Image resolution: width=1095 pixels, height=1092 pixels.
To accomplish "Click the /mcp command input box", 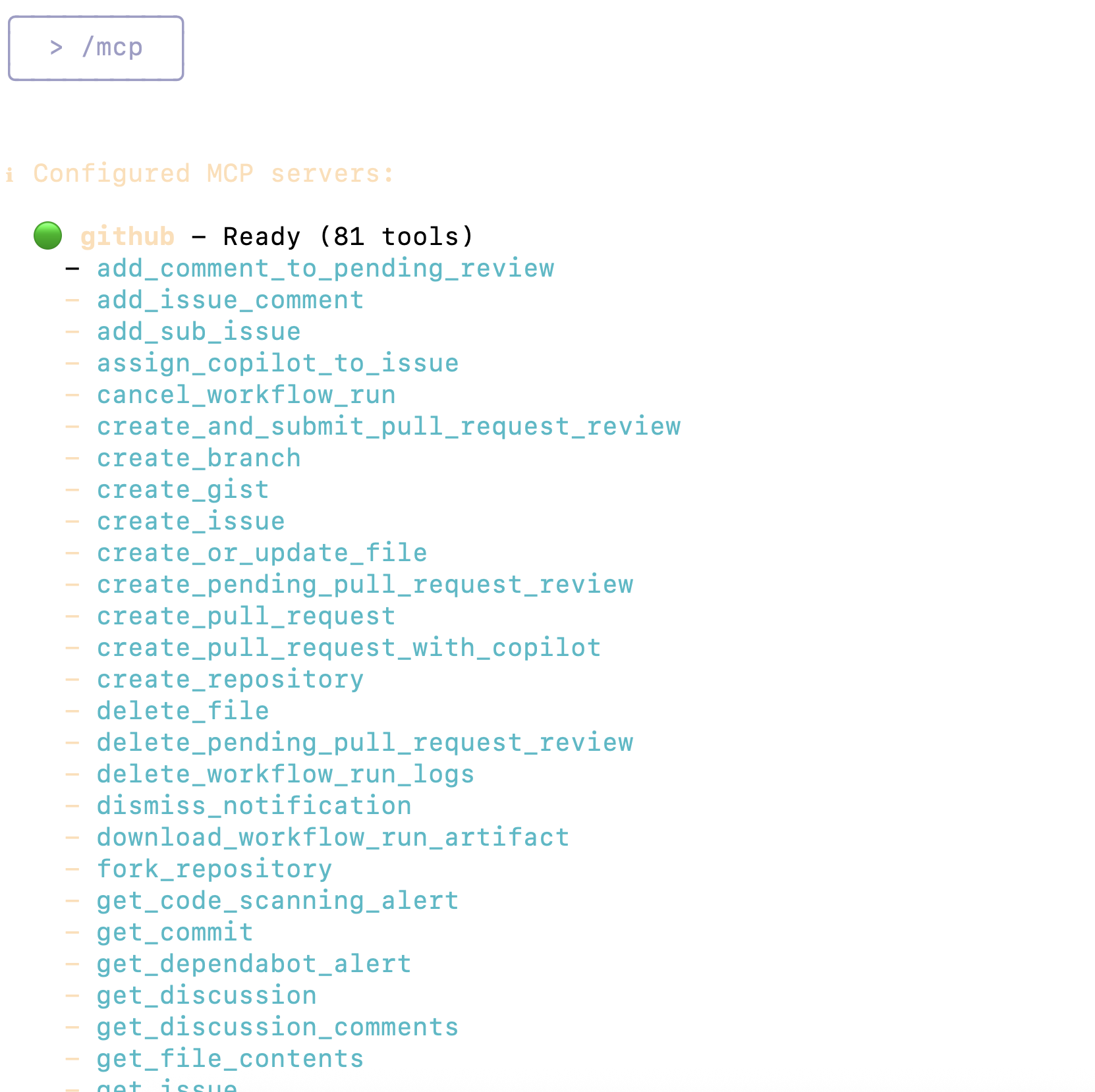I will click(x=96, y=48).
